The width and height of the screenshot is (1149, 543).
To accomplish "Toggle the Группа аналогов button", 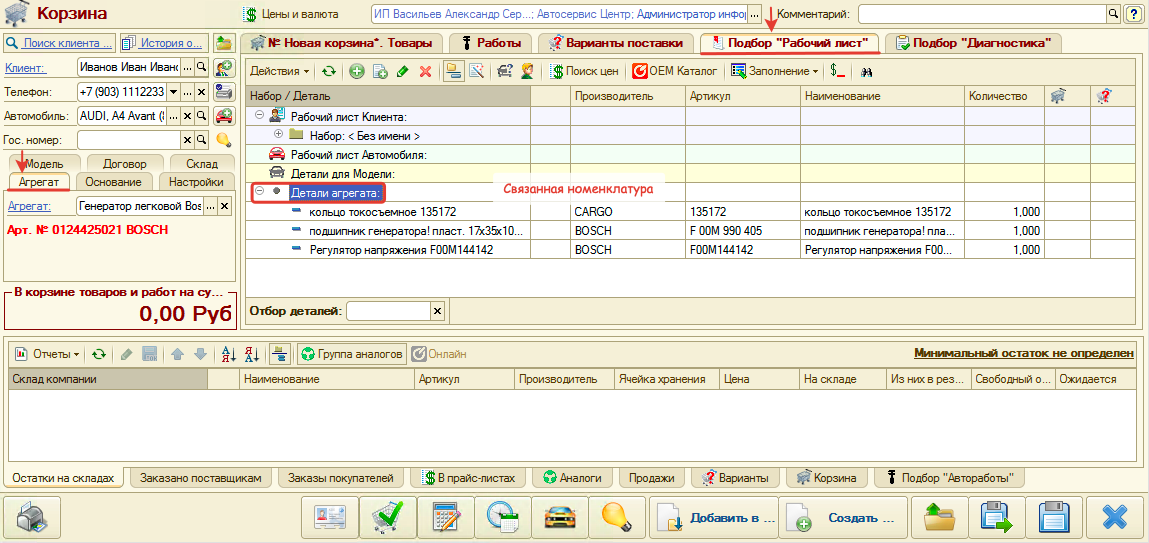I will (x=351, y=354).
